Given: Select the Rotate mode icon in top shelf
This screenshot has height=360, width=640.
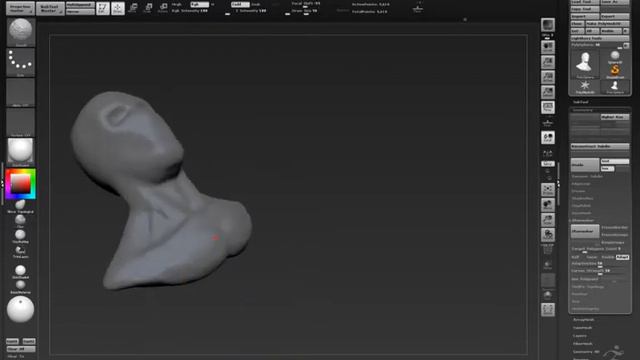Looking at the screenshot, I should (163, 8).
